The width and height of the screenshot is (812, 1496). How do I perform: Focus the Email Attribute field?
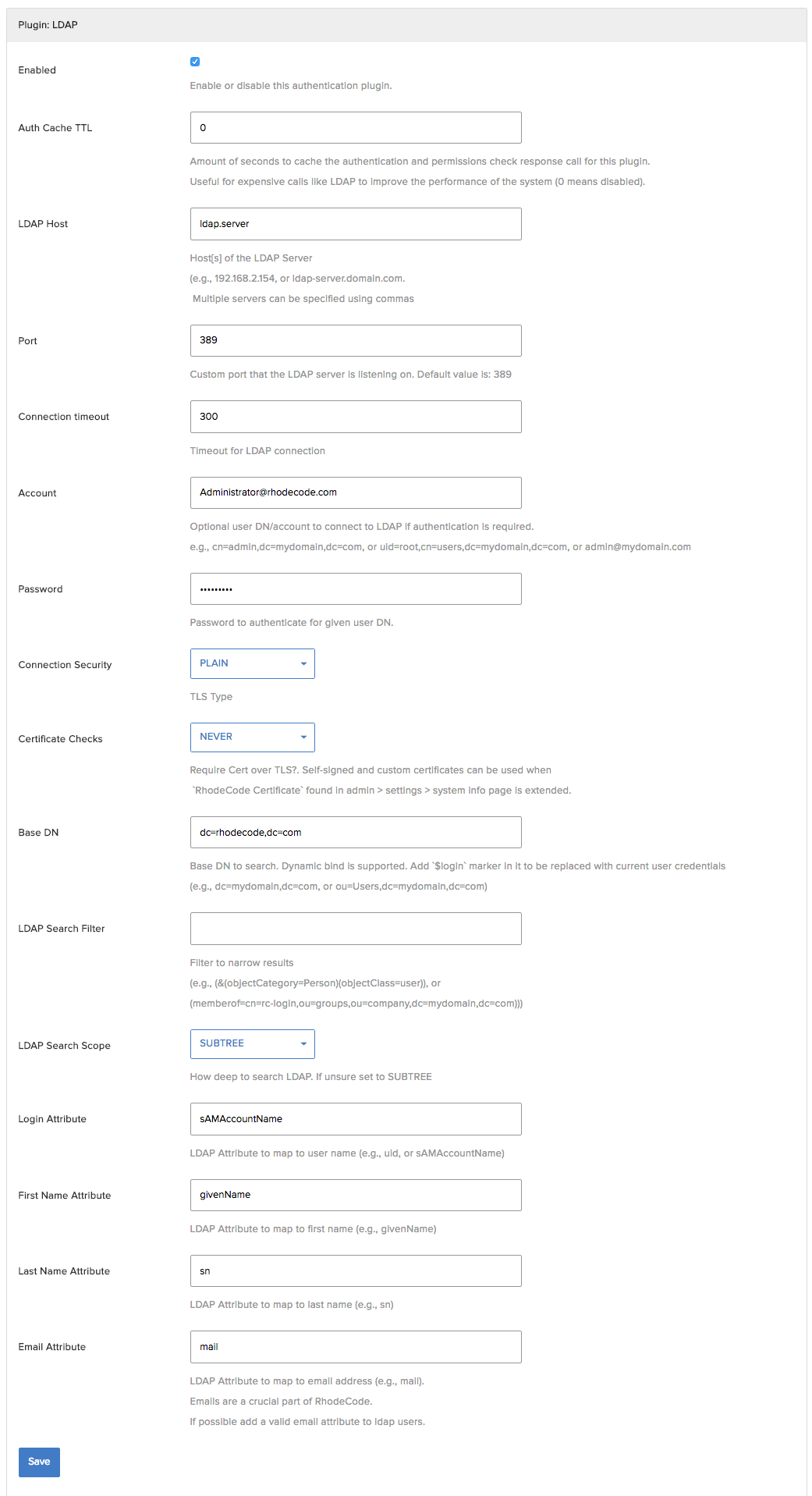pyautogui.click(x=356, y=1347)
